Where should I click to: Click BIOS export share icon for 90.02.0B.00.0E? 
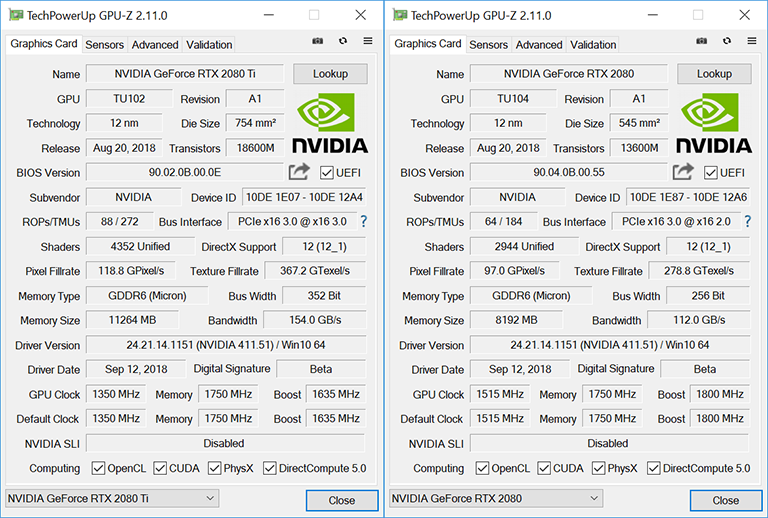point(299,171)
